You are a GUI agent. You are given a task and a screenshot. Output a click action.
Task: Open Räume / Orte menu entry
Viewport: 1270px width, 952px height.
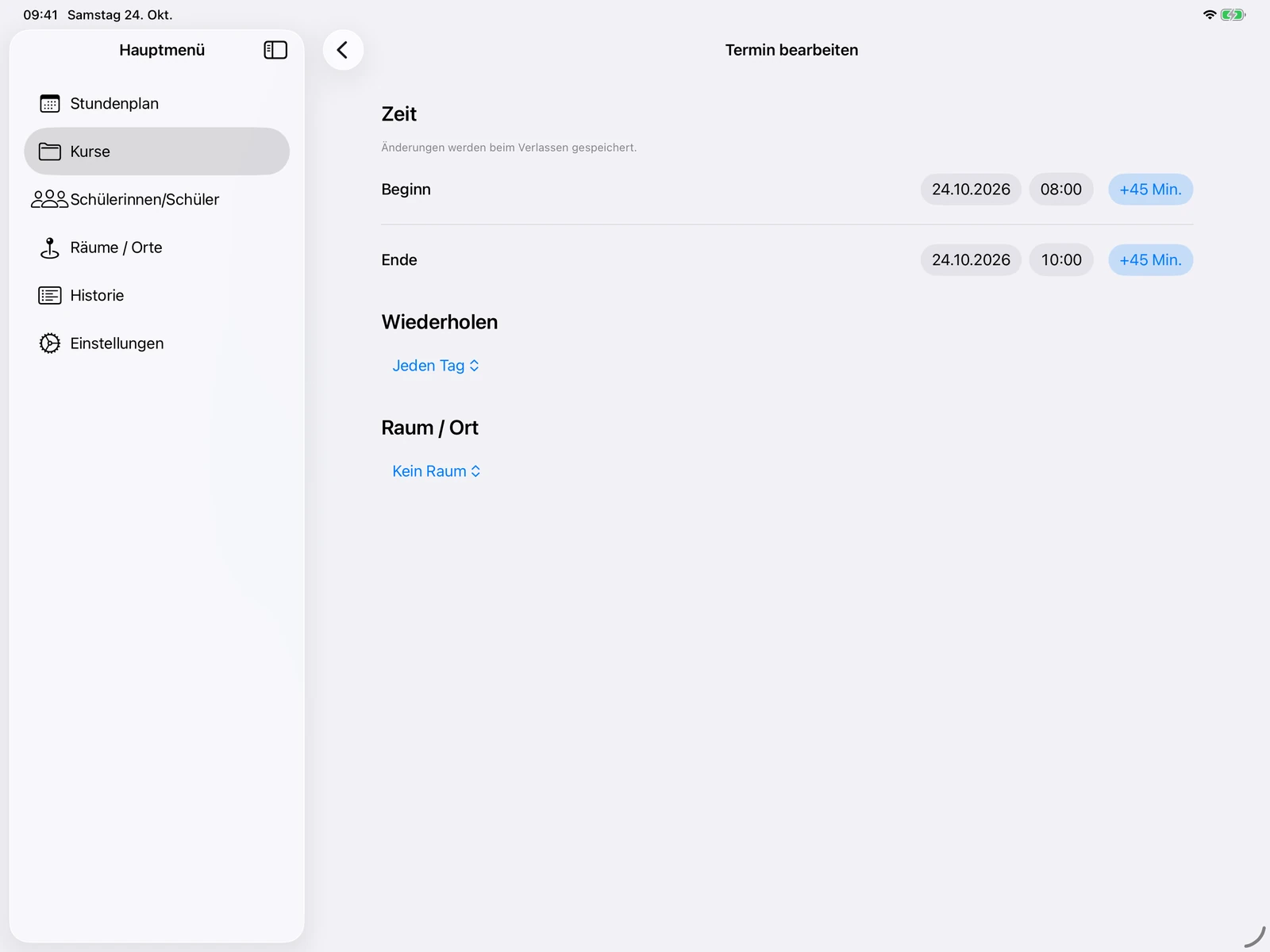click(x=156, y=248)
